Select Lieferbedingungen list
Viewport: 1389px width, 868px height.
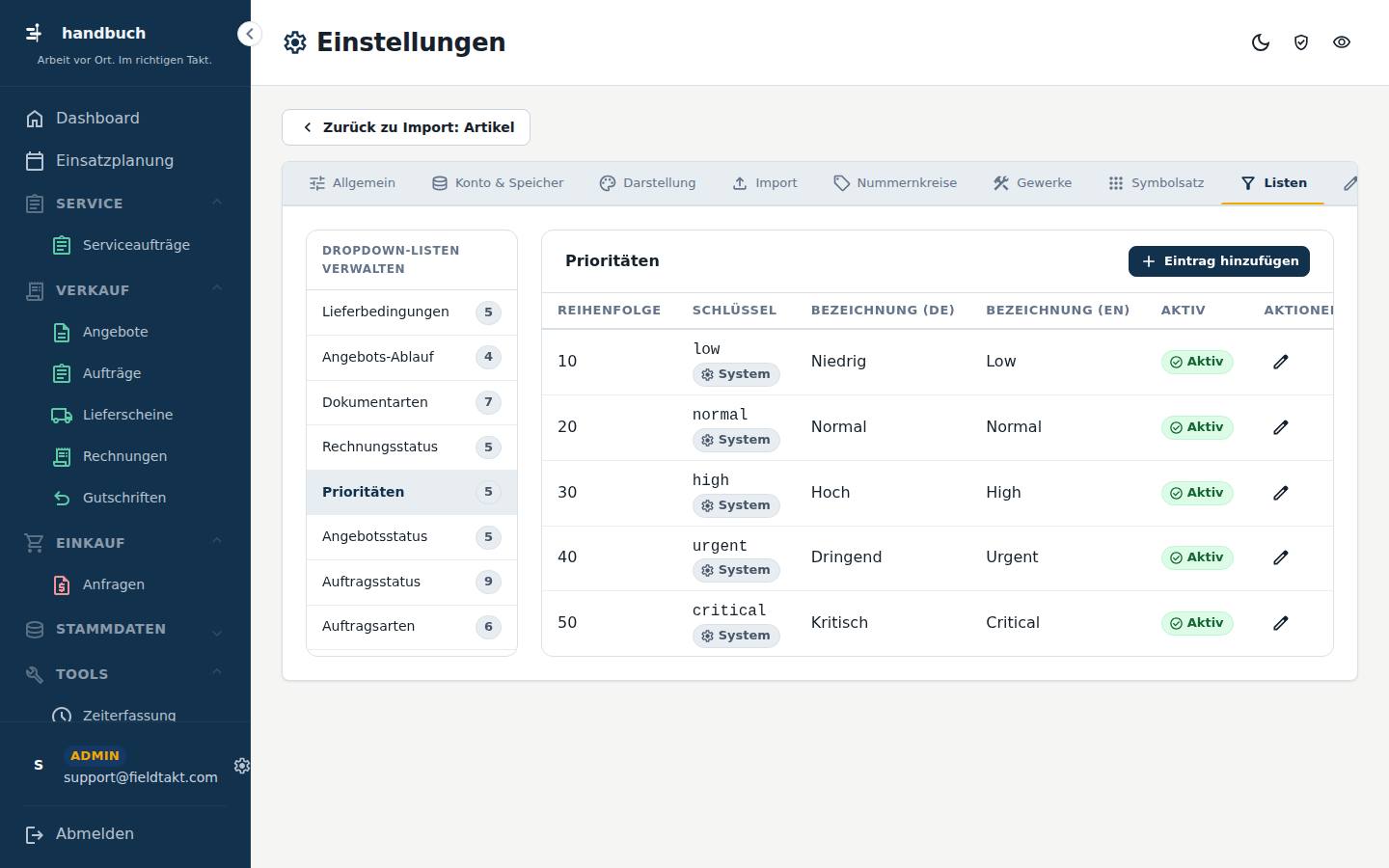click(x=412, y=312)
